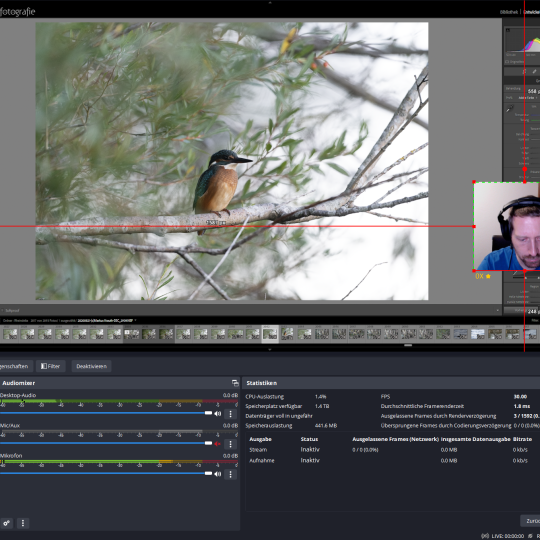540x540 pixels.
Task: Click the yellow star next to 0X
Action: click(x=488, y=276)
